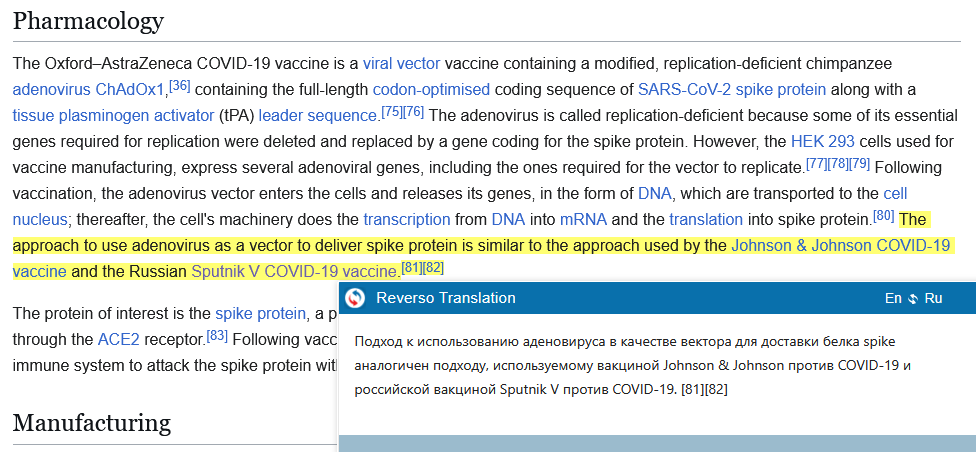Click the Russian translated text
Screen dimensions: 976x452
[x=632, y=364]
